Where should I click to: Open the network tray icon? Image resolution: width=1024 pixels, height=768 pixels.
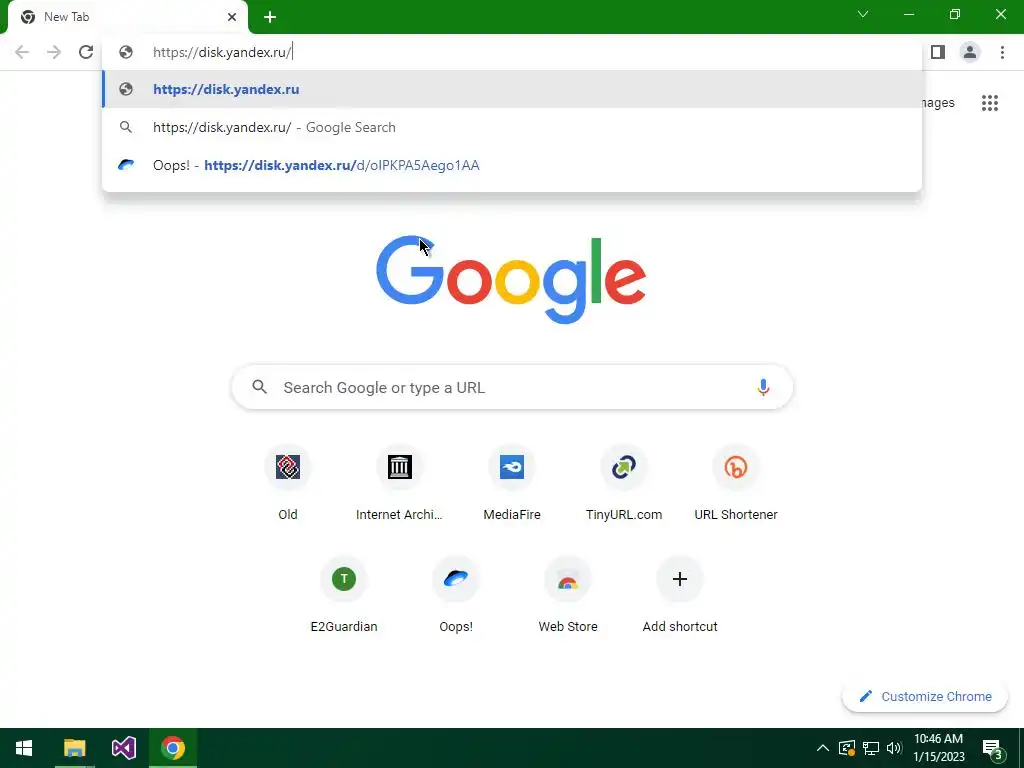click(871, 748)
